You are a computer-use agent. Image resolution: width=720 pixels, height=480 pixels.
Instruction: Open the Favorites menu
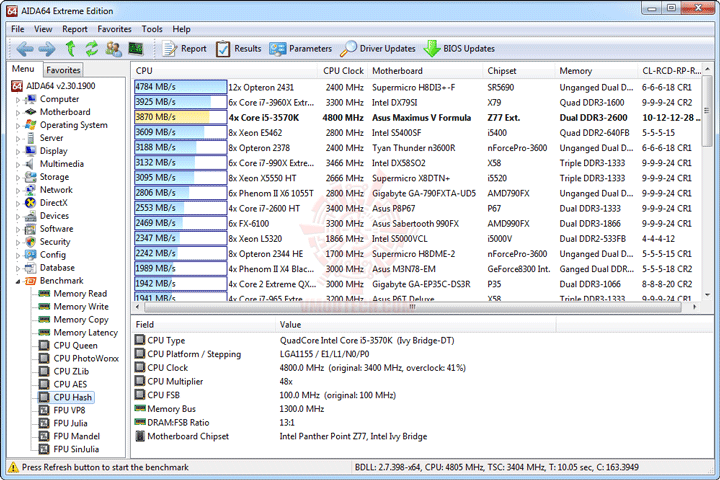pos(114,29)
